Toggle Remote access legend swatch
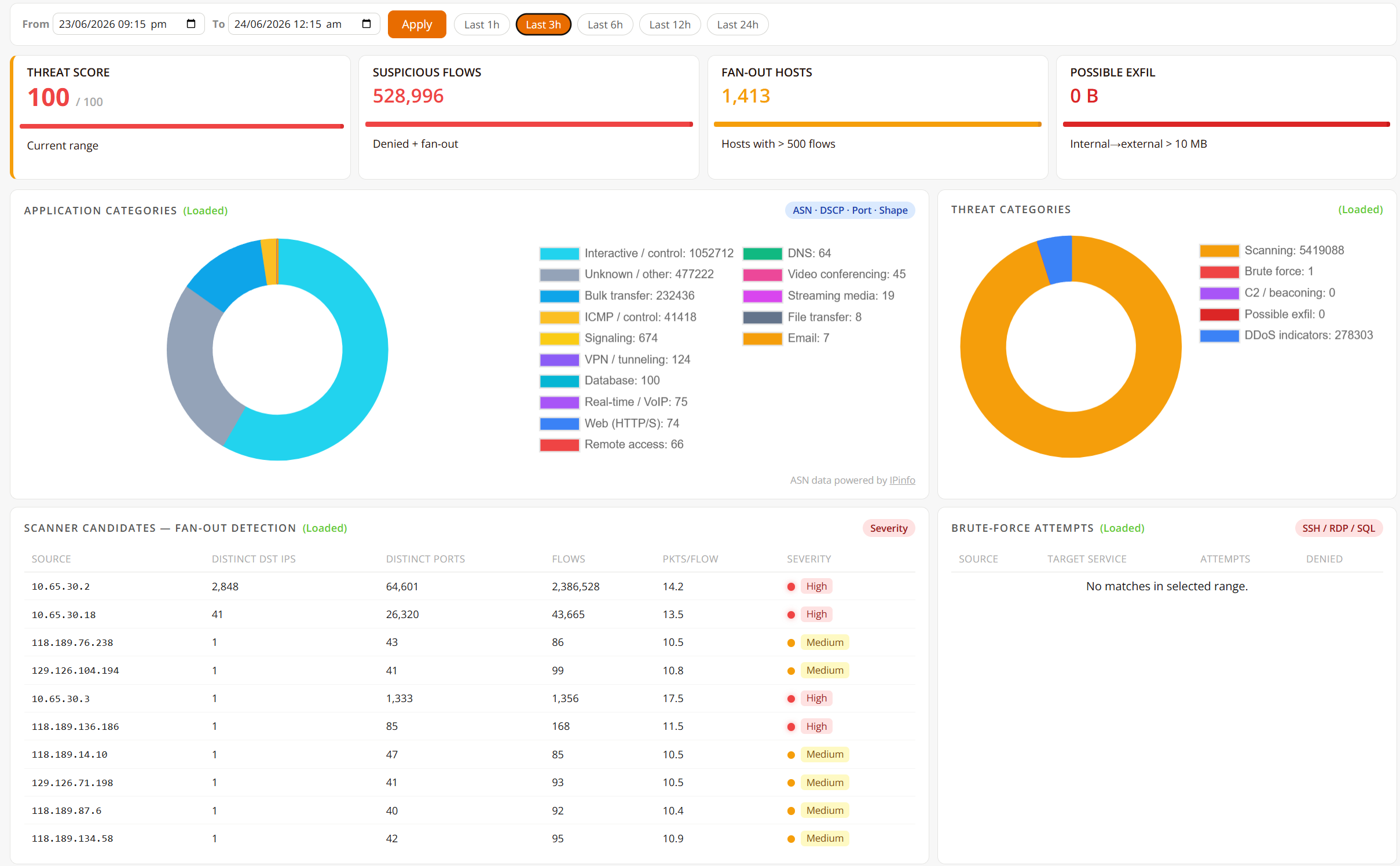The height and width of the screenshot is (866, 1400). [x=559, y=444]
